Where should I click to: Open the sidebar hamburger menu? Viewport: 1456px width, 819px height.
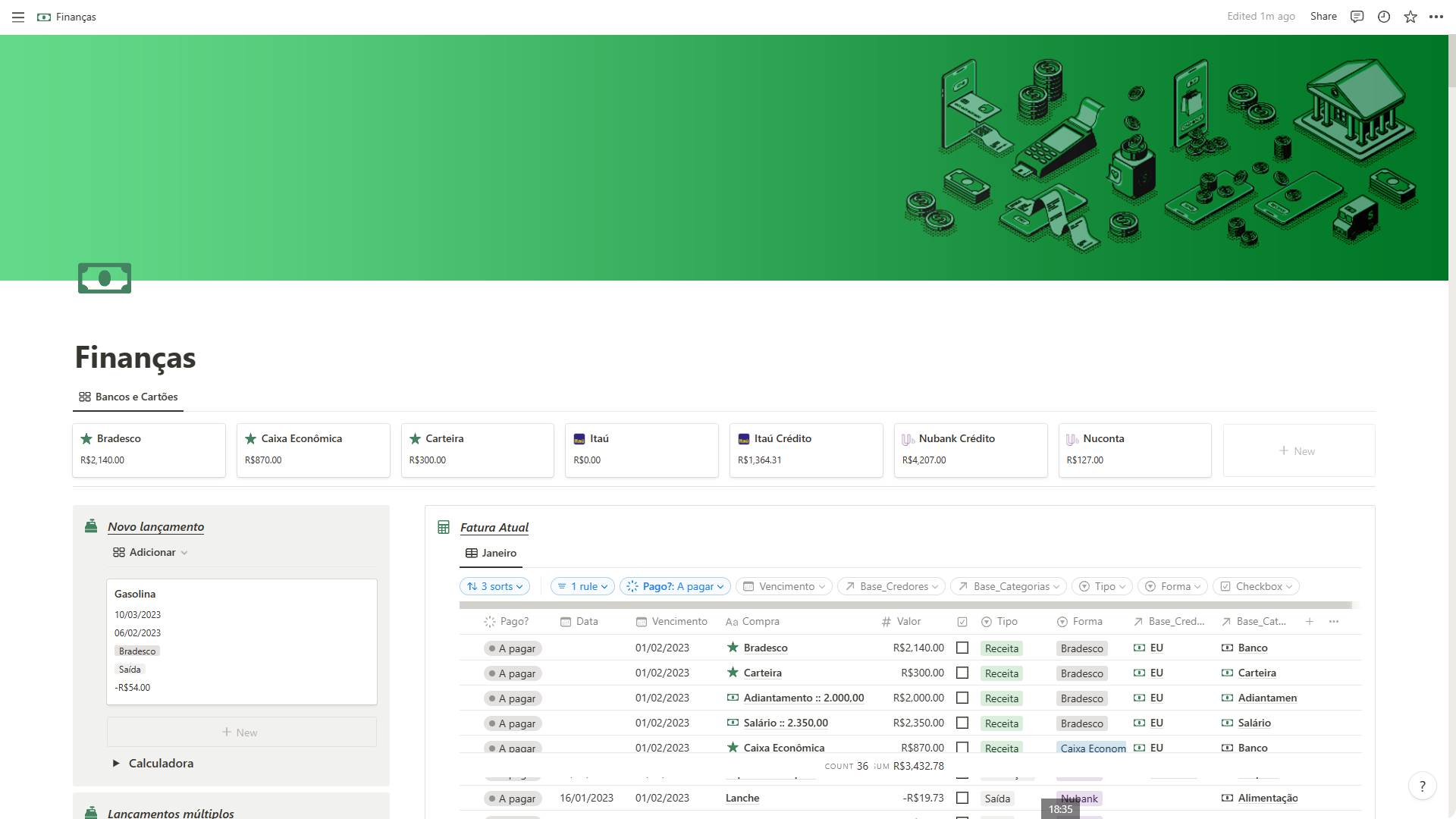[18, 17]
